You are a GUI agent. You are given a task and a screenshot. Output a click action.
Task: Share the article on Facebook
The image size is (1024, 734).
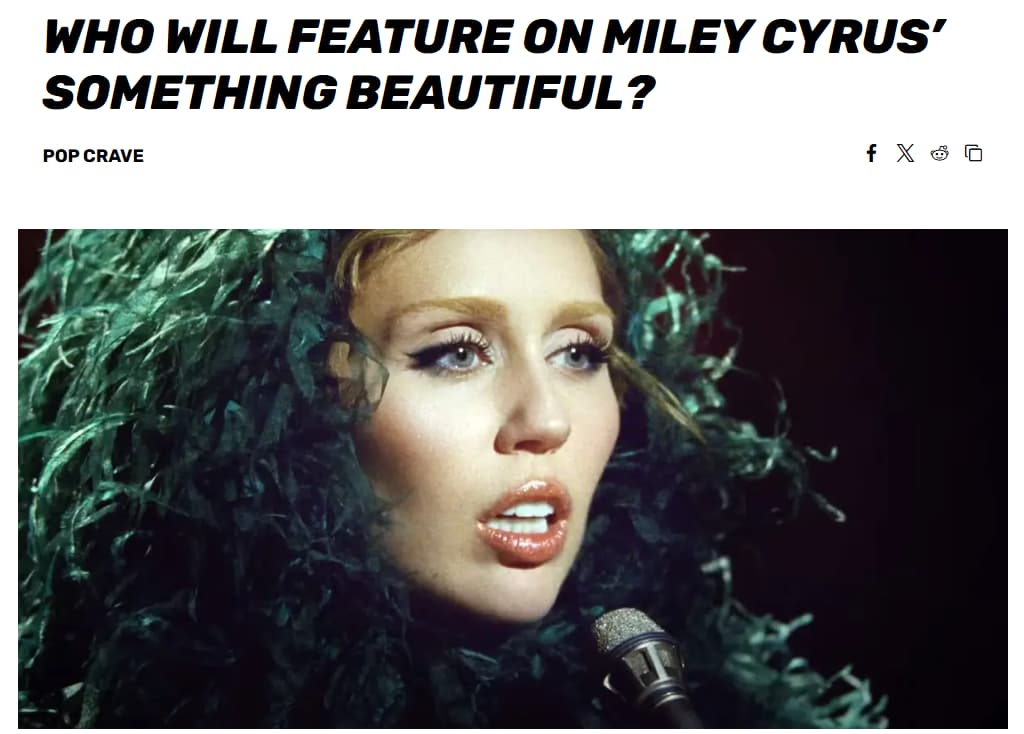coord(871,153)
